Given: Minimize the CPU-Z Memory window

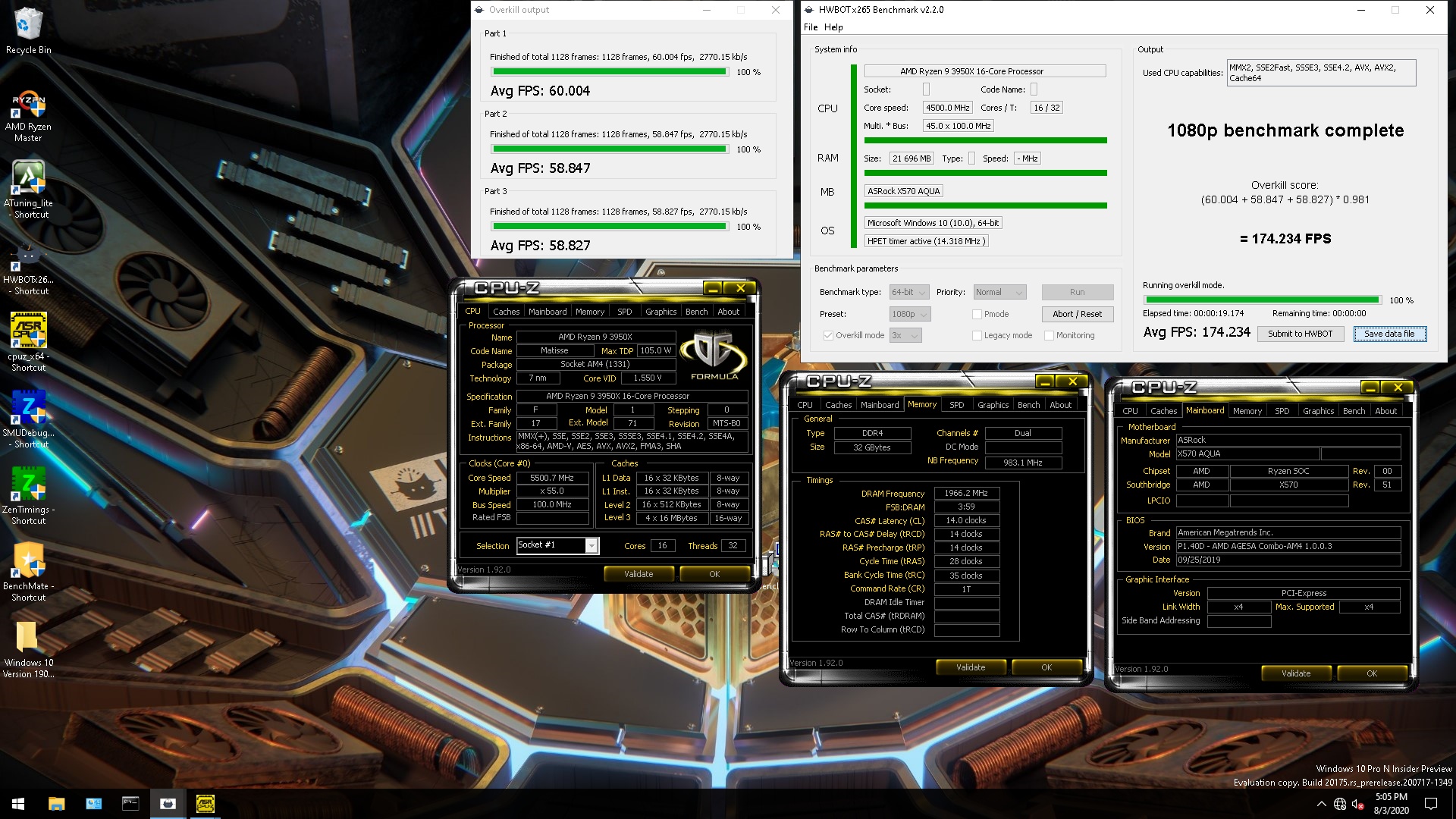Looking at the screenshot, I should tap(1044, 381).
